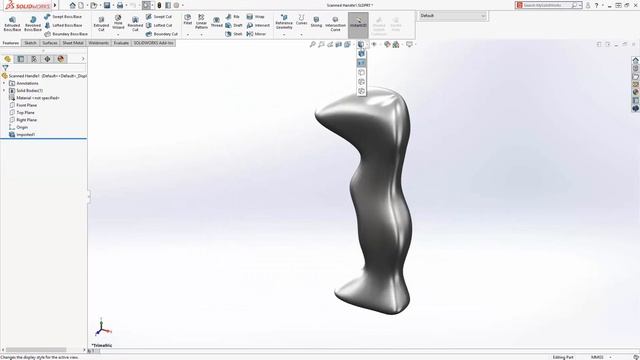Click the Zoom to Fit icon
This screenshot has width=640, height=360.
(x=313, y=44)
